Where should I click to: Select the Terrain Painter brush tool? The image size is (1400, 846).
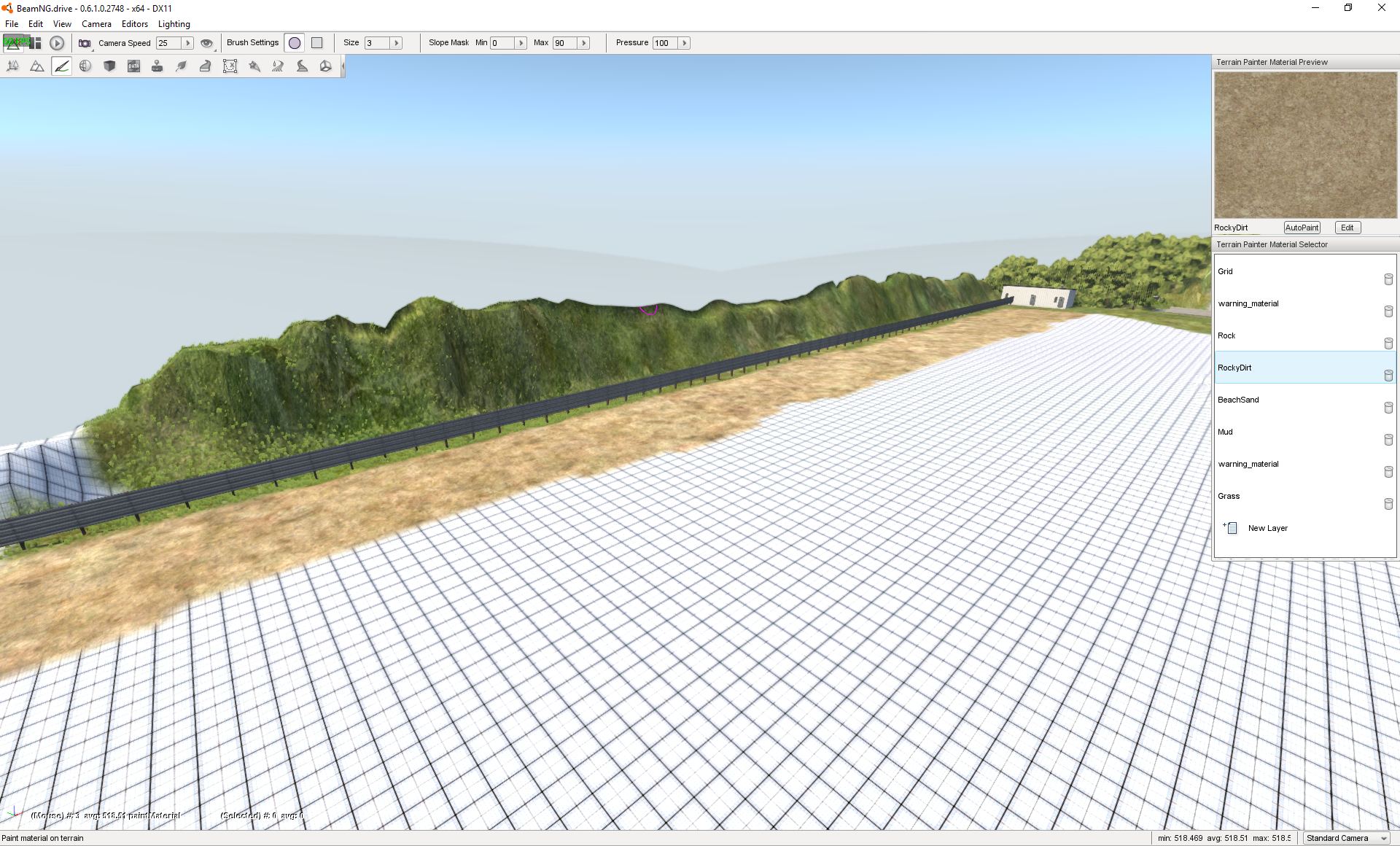pos(61,66)
